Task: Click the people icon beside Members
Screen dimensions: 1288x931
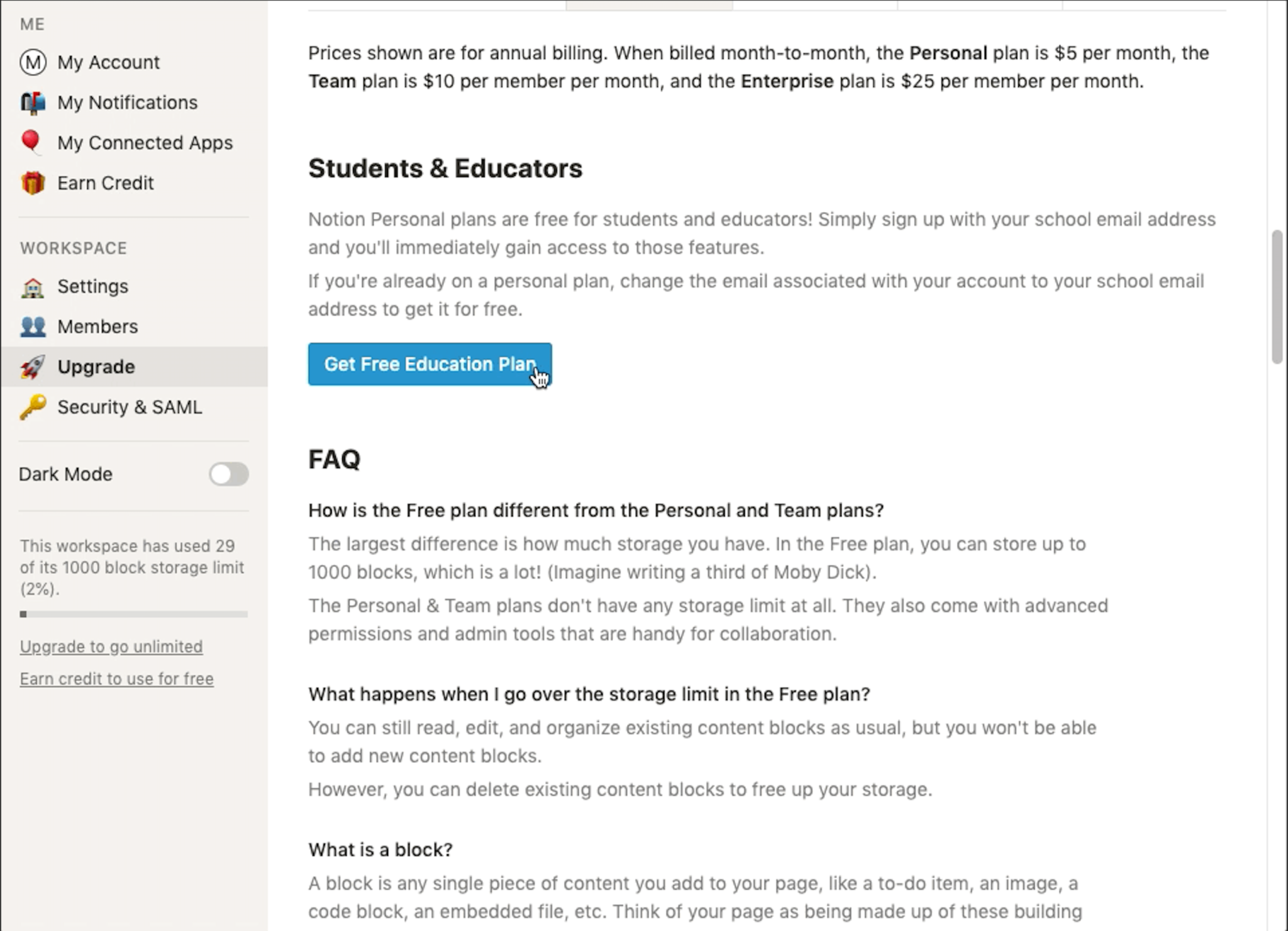Action: 33,326
